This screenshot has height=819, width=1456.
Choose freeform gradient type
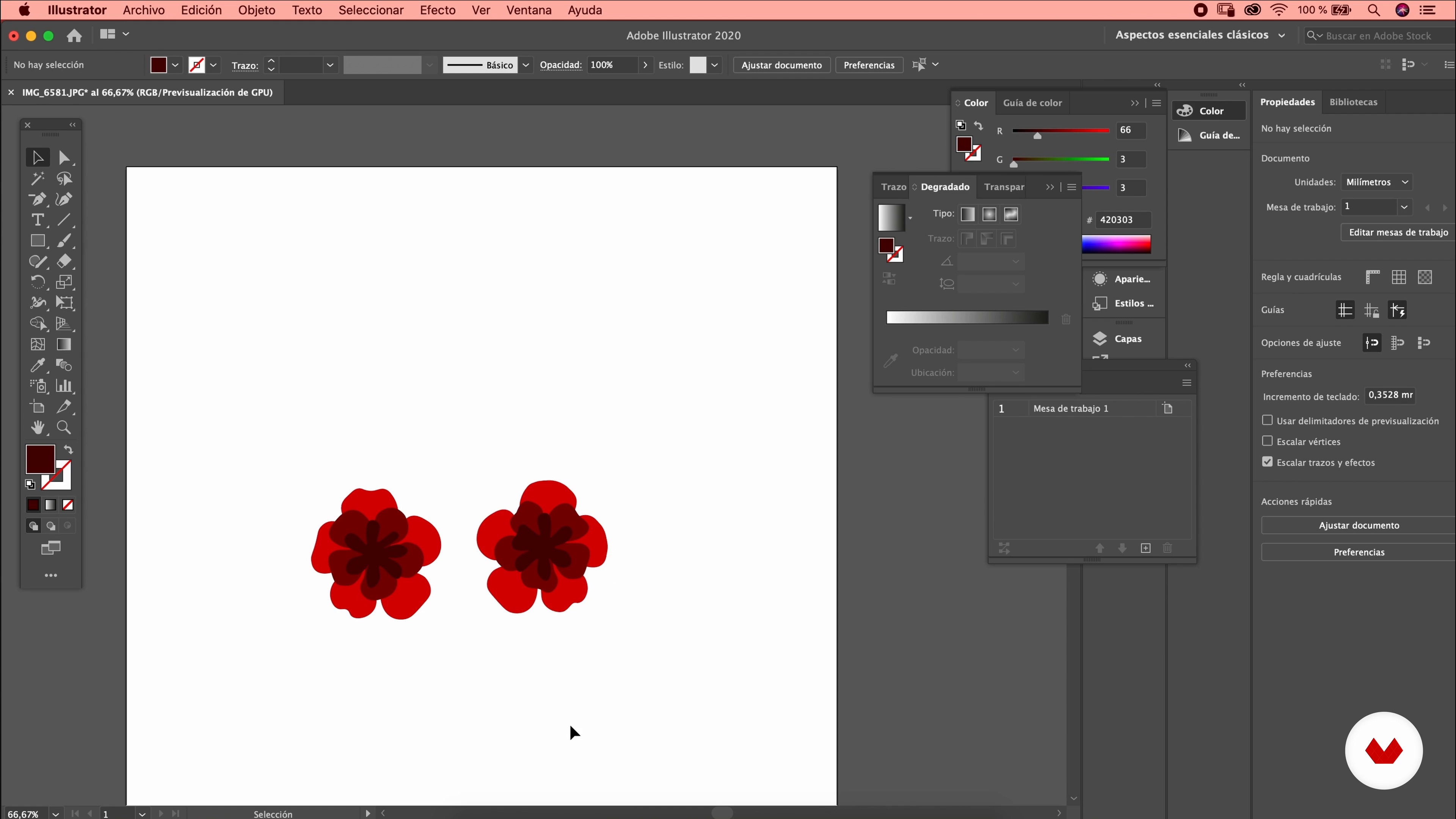(x=1011, y=214)
